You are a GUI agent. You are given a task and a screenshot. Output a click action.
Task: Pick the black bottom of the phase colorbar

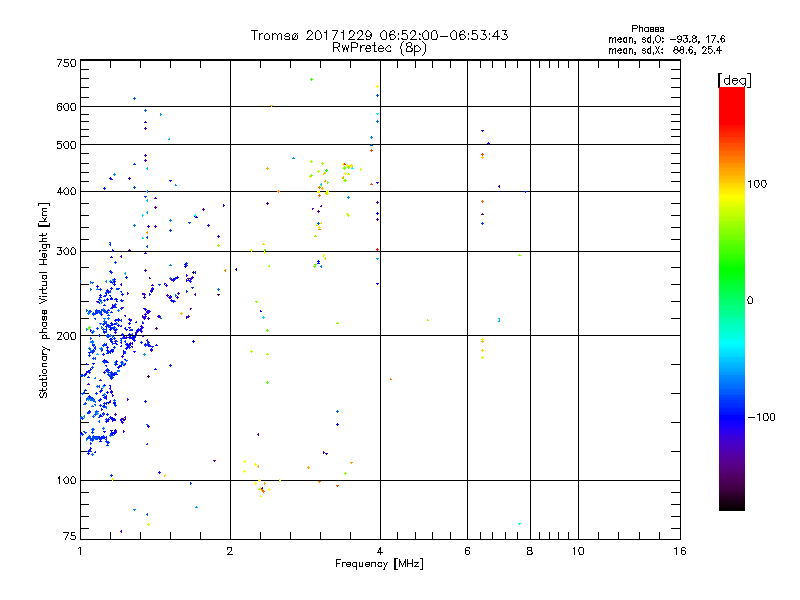[732, 505]
